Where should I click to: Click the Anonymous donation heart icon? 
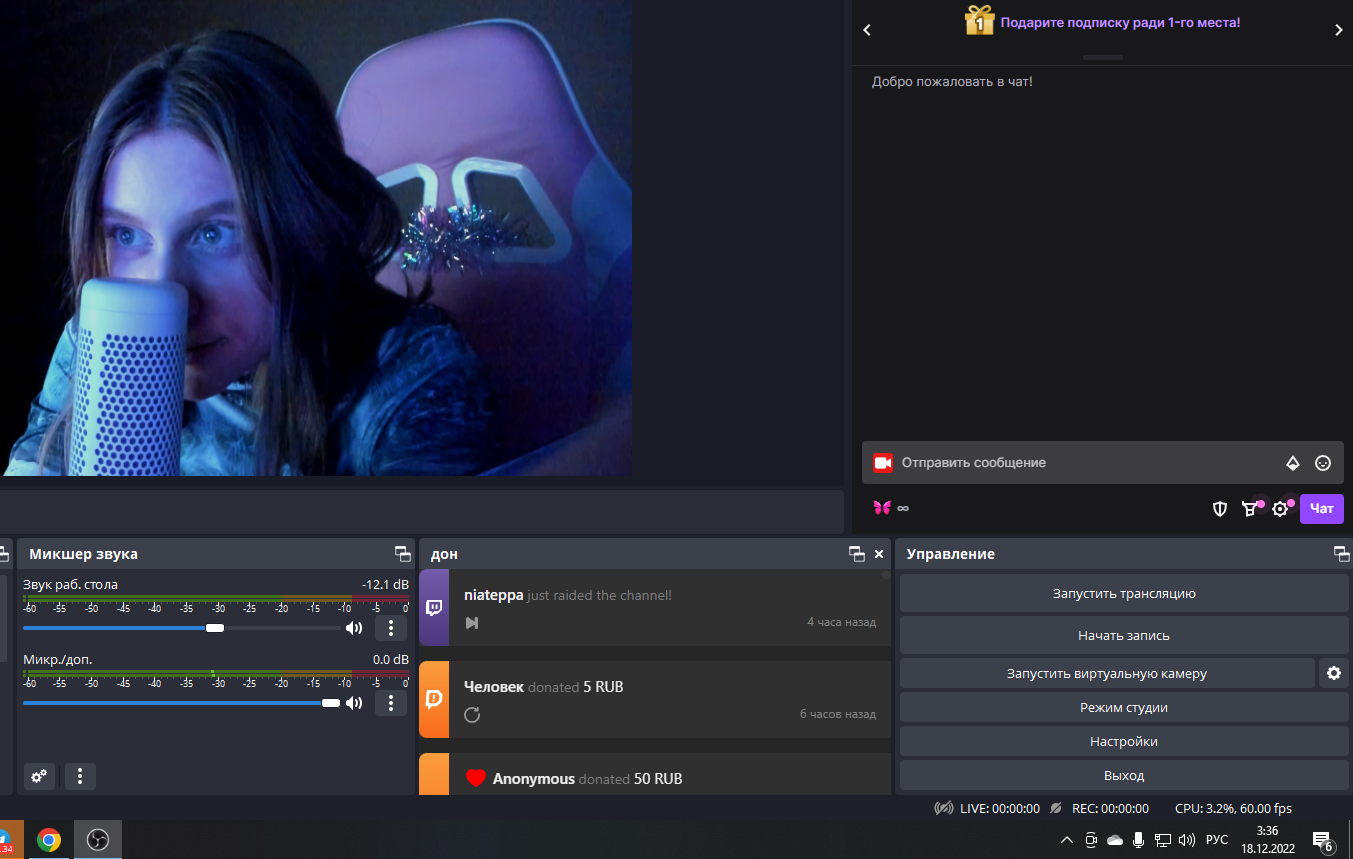coord(476,778)
